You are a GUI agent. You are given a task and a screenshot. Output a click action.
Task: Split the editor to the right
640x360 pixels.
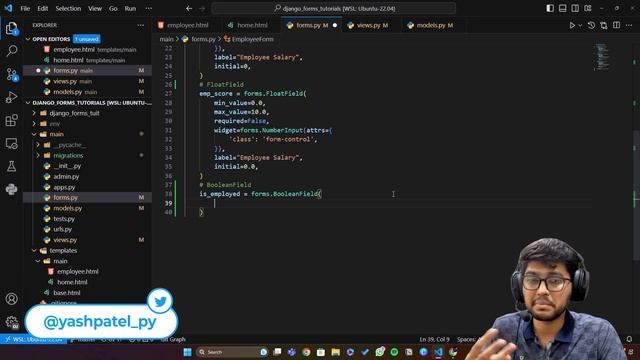[x=616, y=25]
